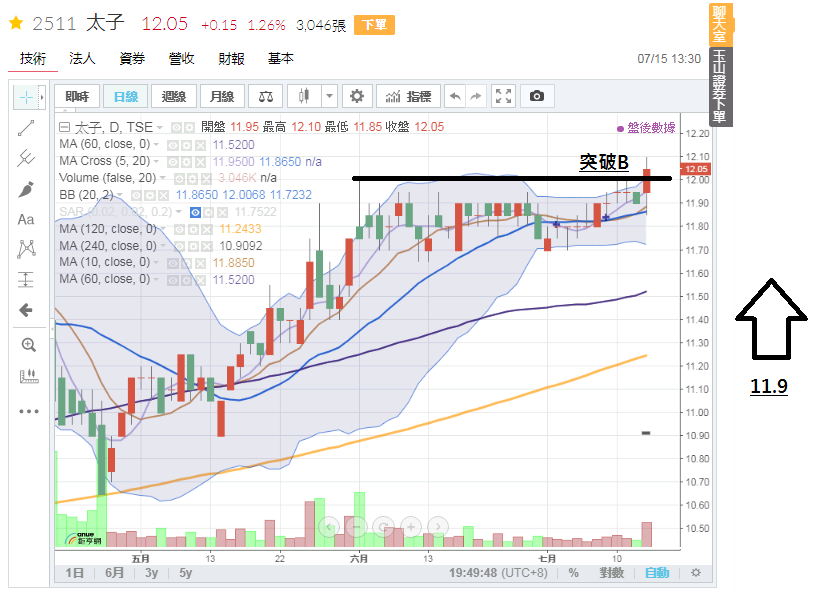Undo the last chart action

point(455,96)
